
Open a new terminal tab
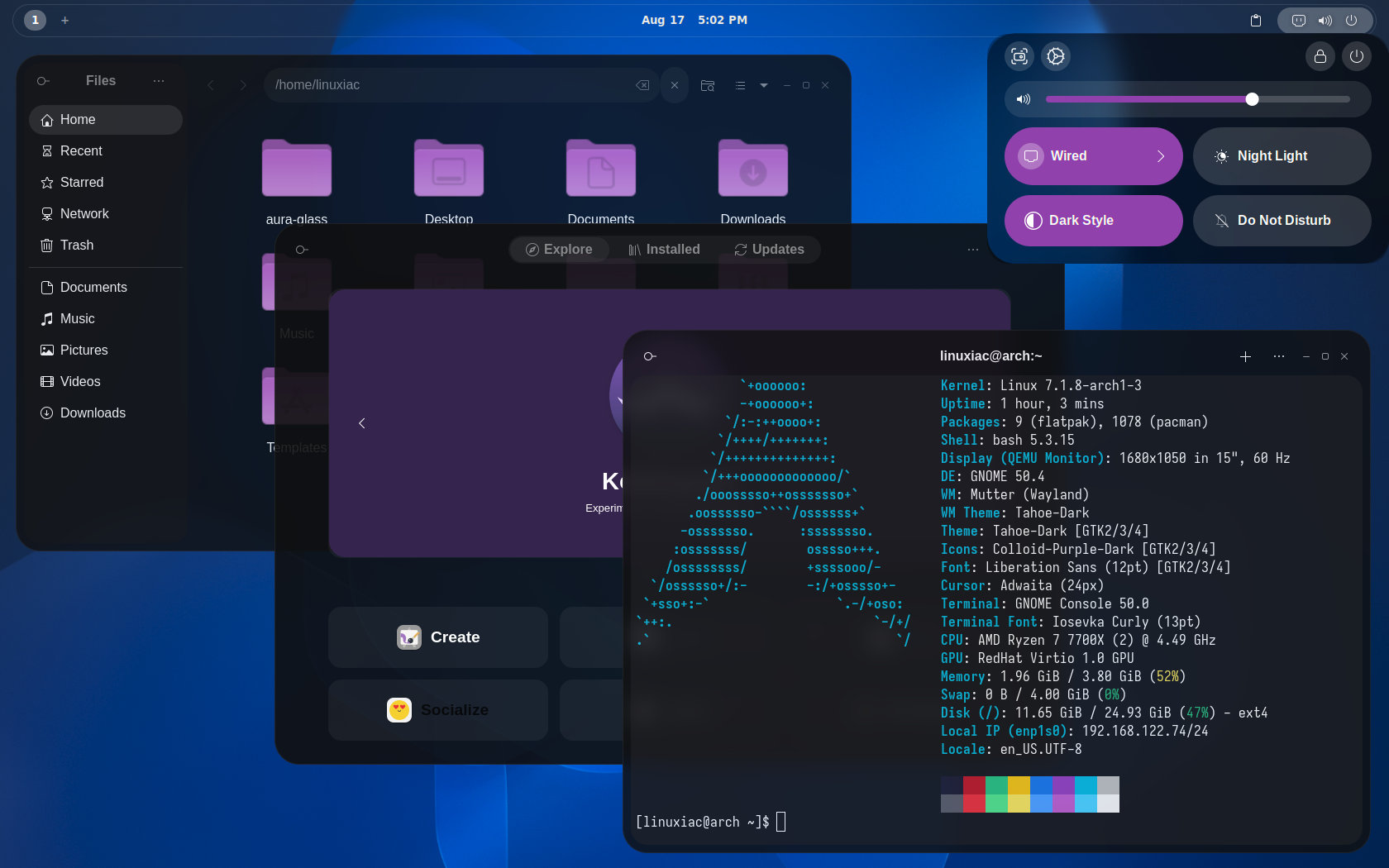pos(1245,356)
